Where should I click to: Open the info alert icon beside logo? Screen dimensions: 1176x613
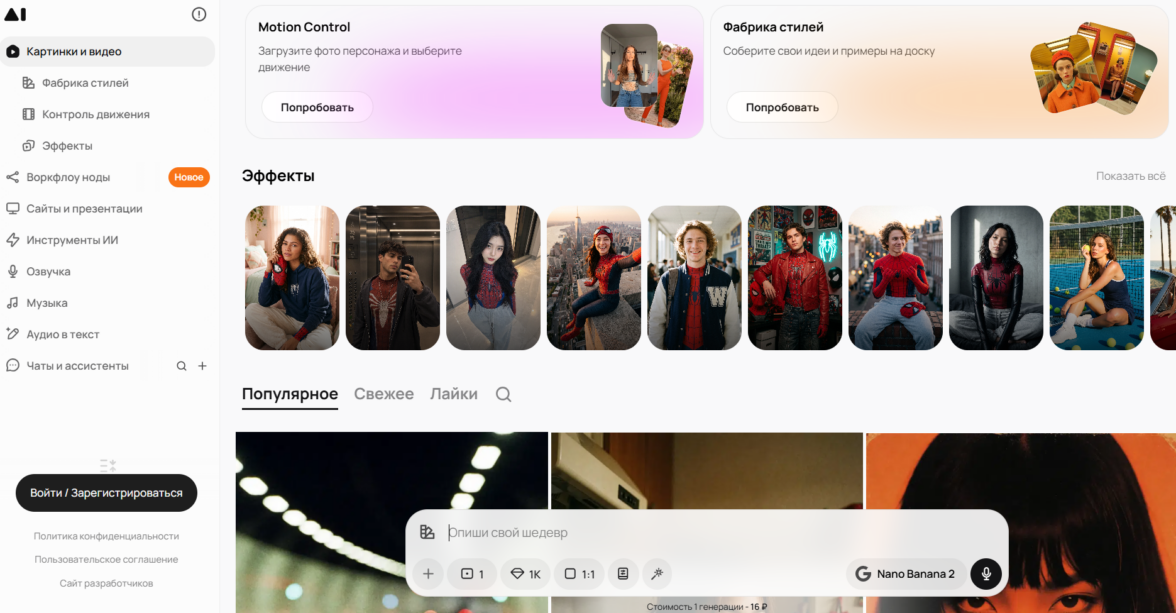[x=199, y=14]
